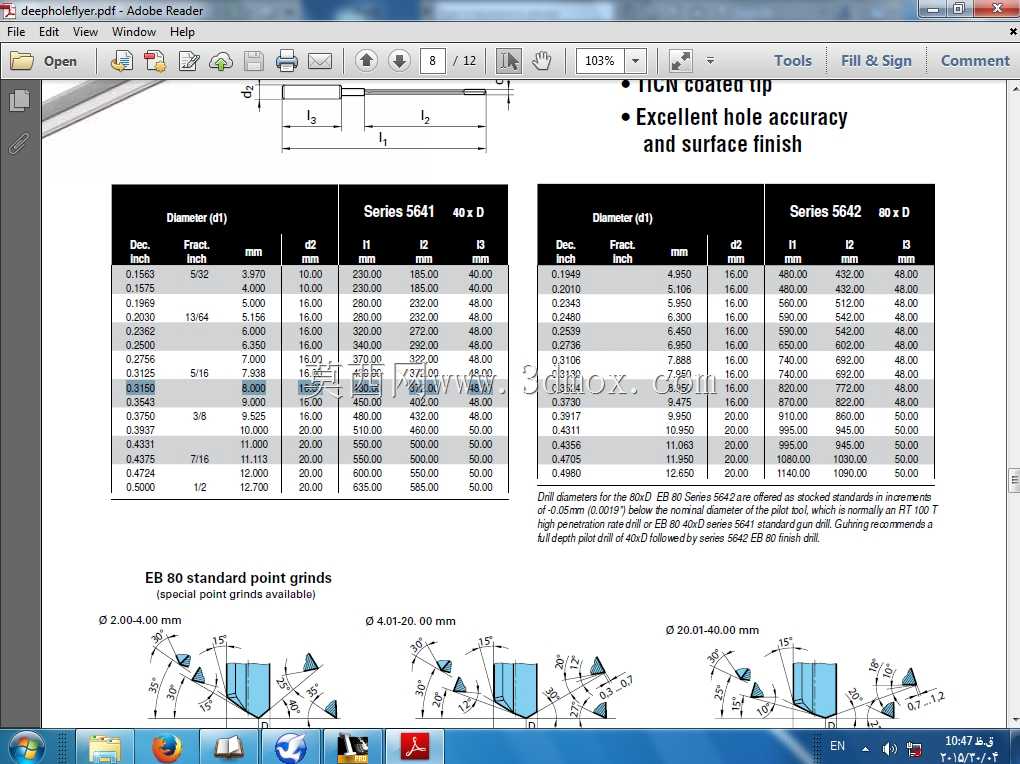Click the network tray icon

[914, 748]
